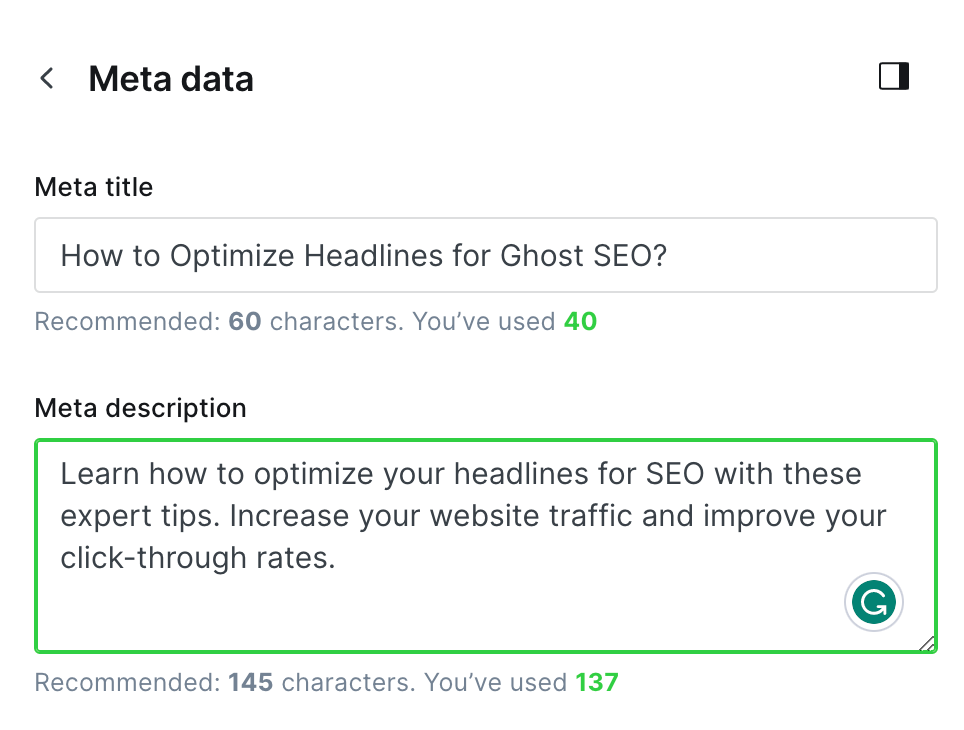Click the Meta description resize handle
Screen dimensions: 964x730
pyautogui.click(x=927, y=644)
